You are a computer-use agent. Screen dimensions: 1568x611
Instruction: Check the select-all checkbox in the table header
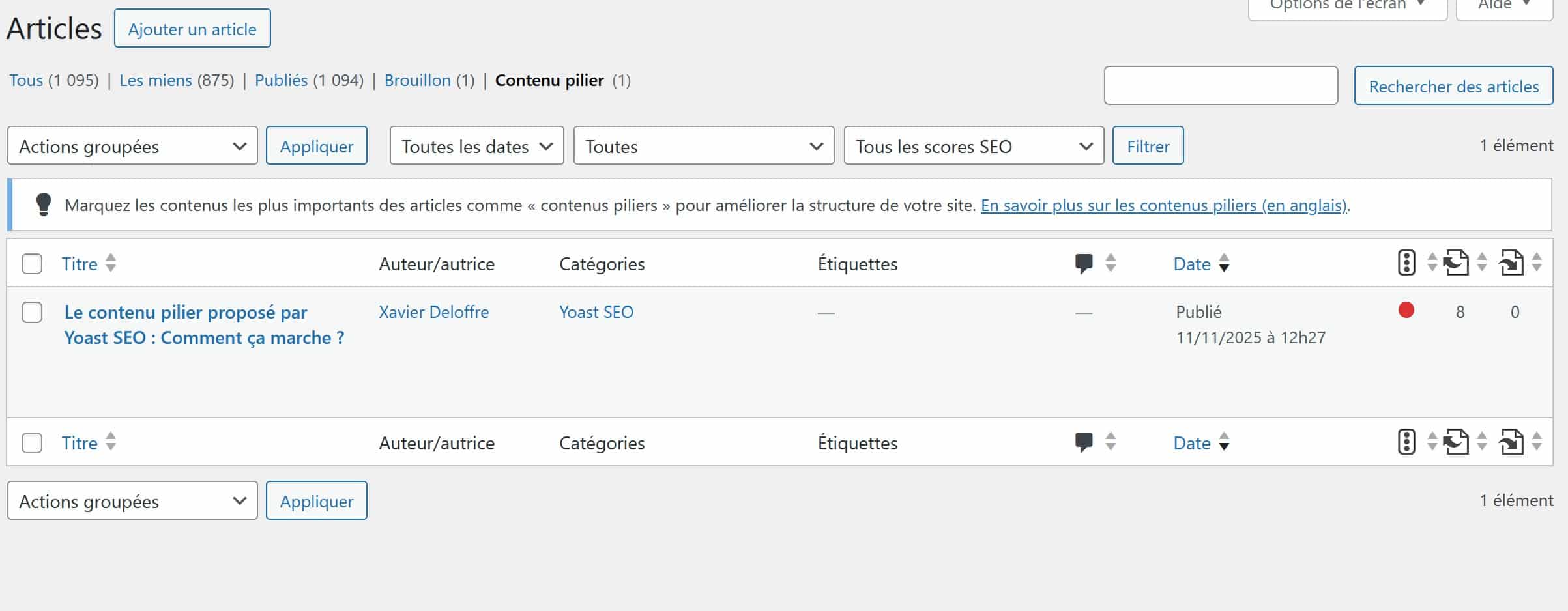(x=31, y=263)
